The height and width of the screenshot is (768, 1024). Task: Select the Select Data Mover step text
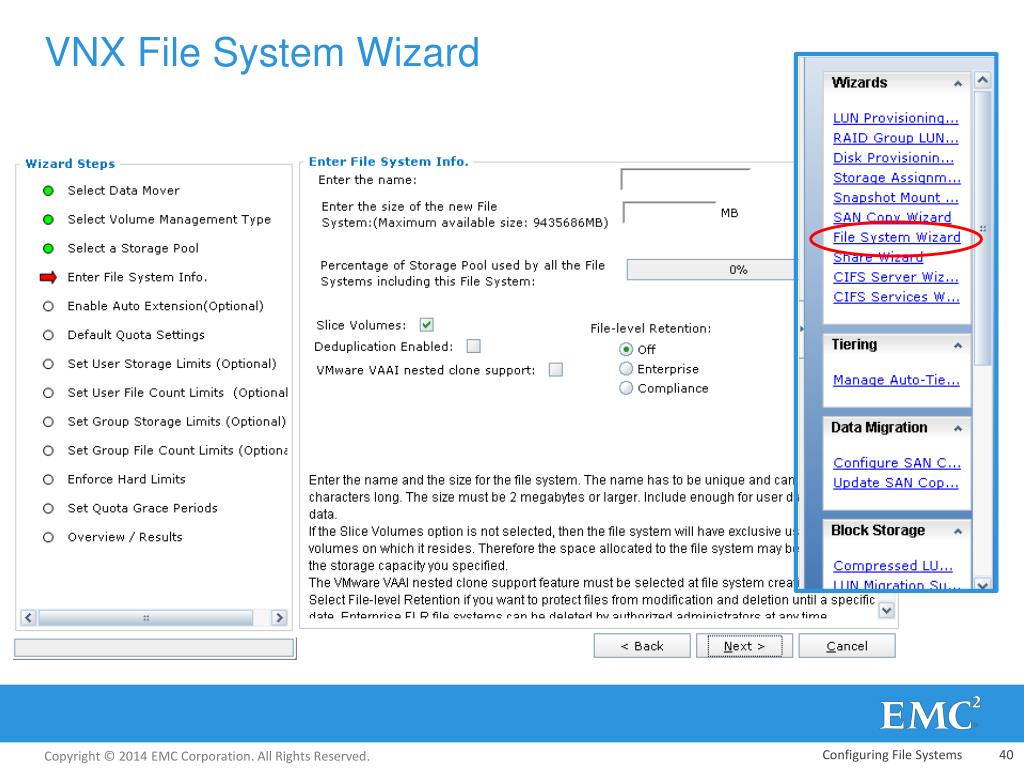(123, 191)
